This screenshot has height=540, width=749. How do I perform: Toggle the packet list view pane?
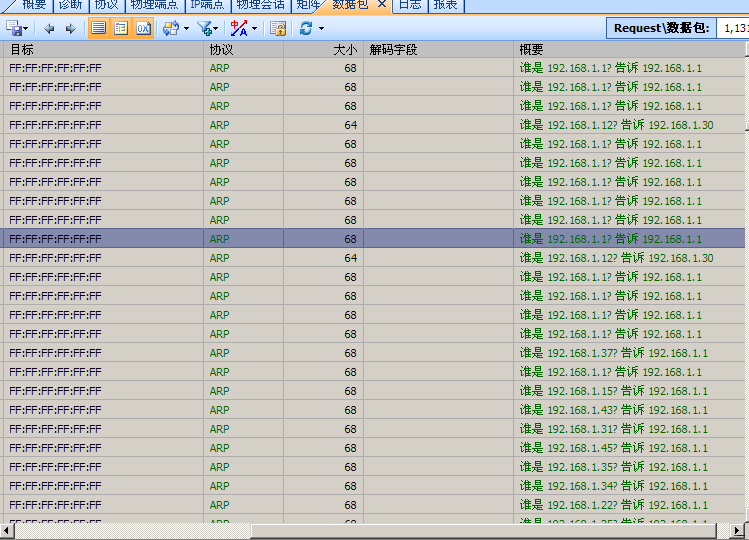click(x=99, y=28)
